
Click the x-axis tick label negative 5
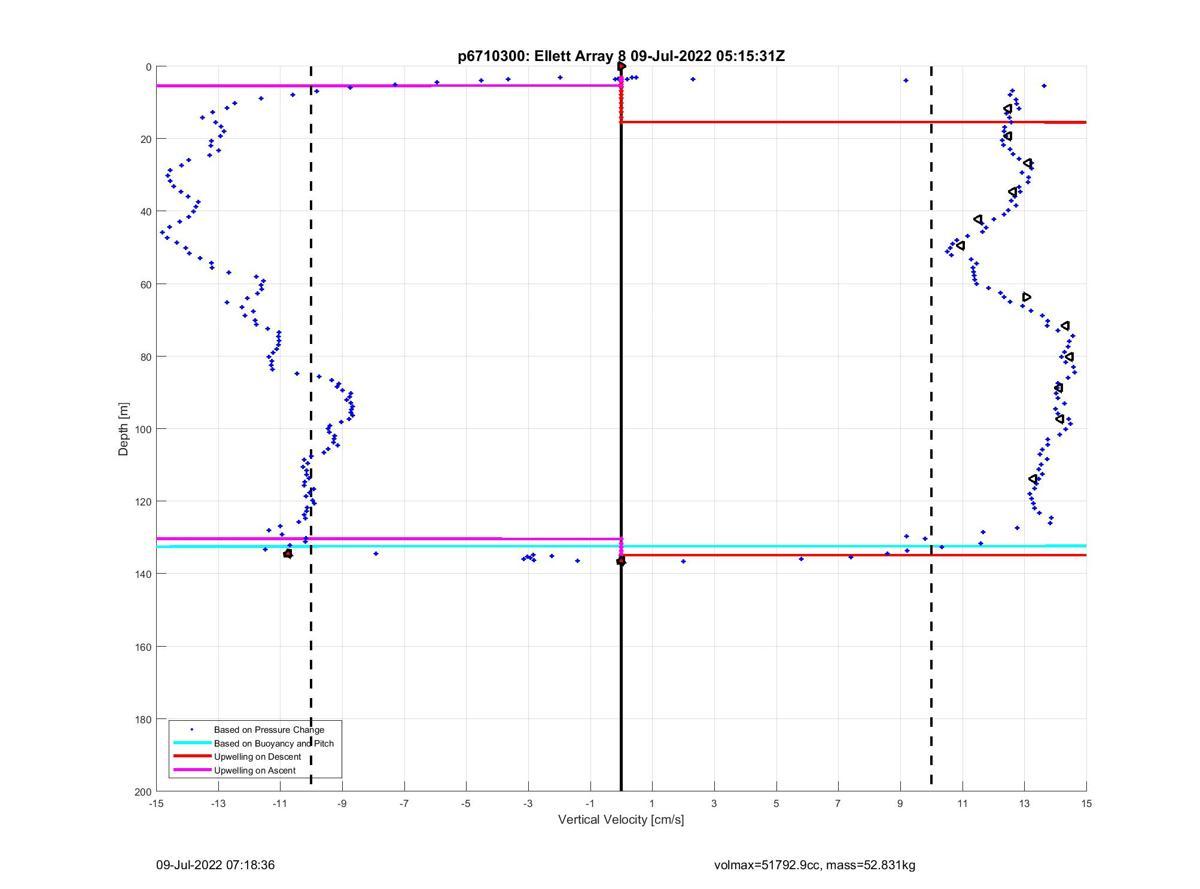pos(466,803)
